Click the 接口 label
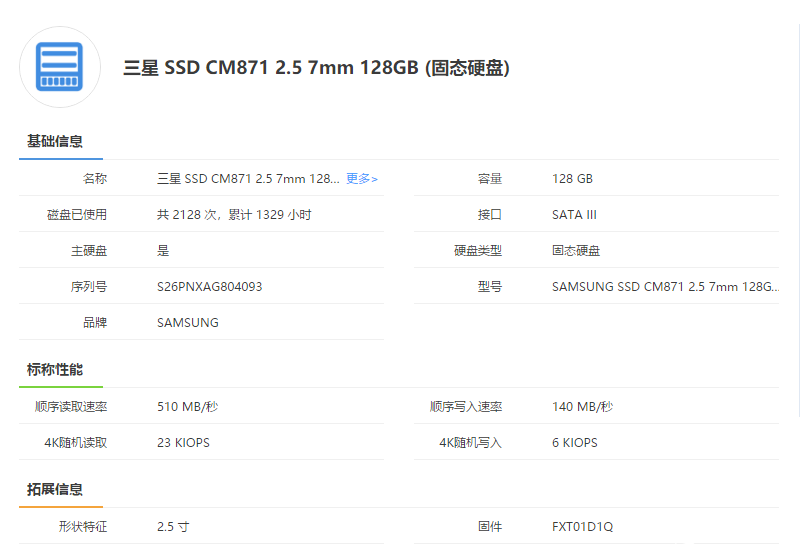Viewport: 800px width, 545px height. [490, 215]
